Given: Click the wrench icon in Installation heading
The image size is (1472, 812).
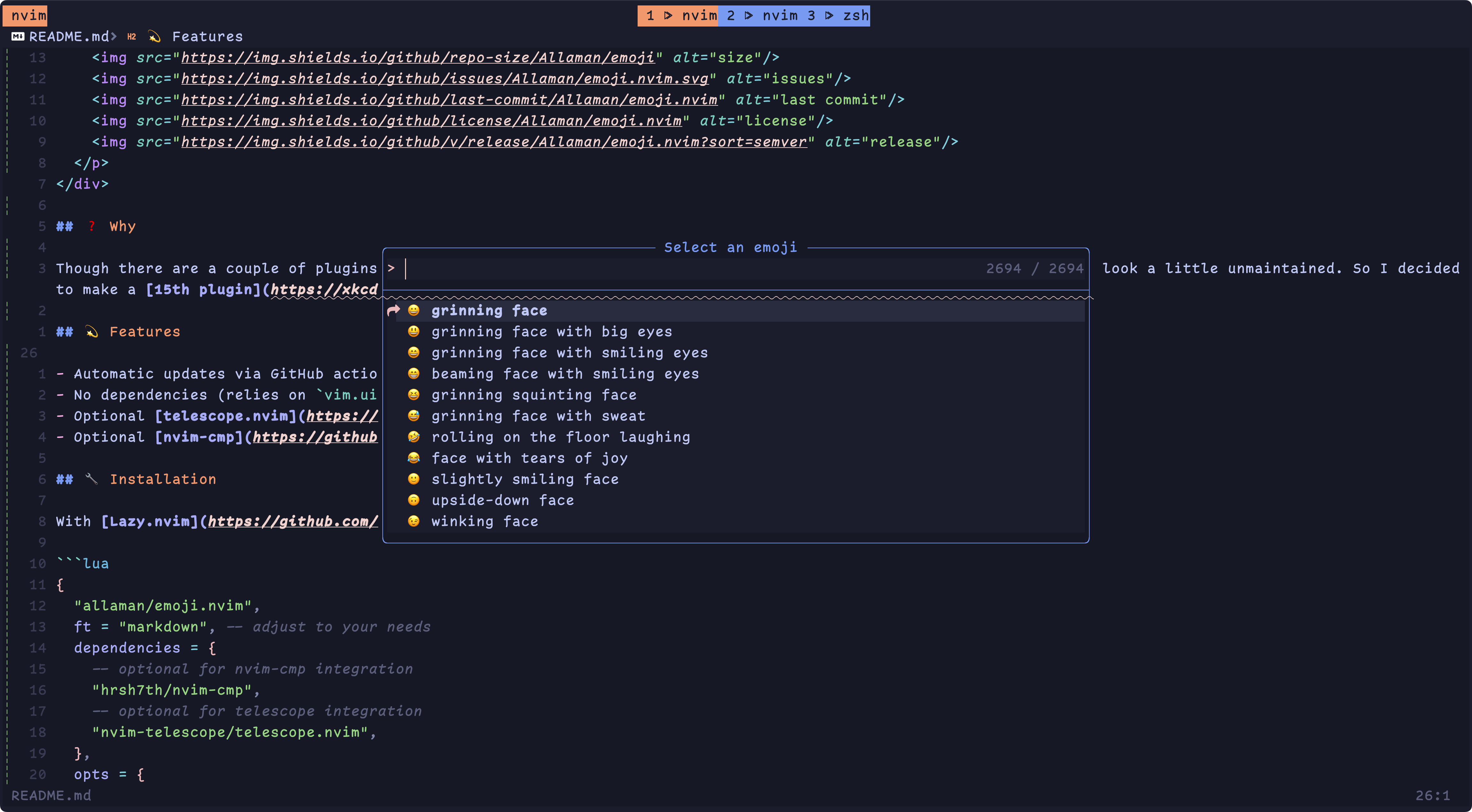Looking at the screenshot, I should pyautogui.click(x=91, y=479).
